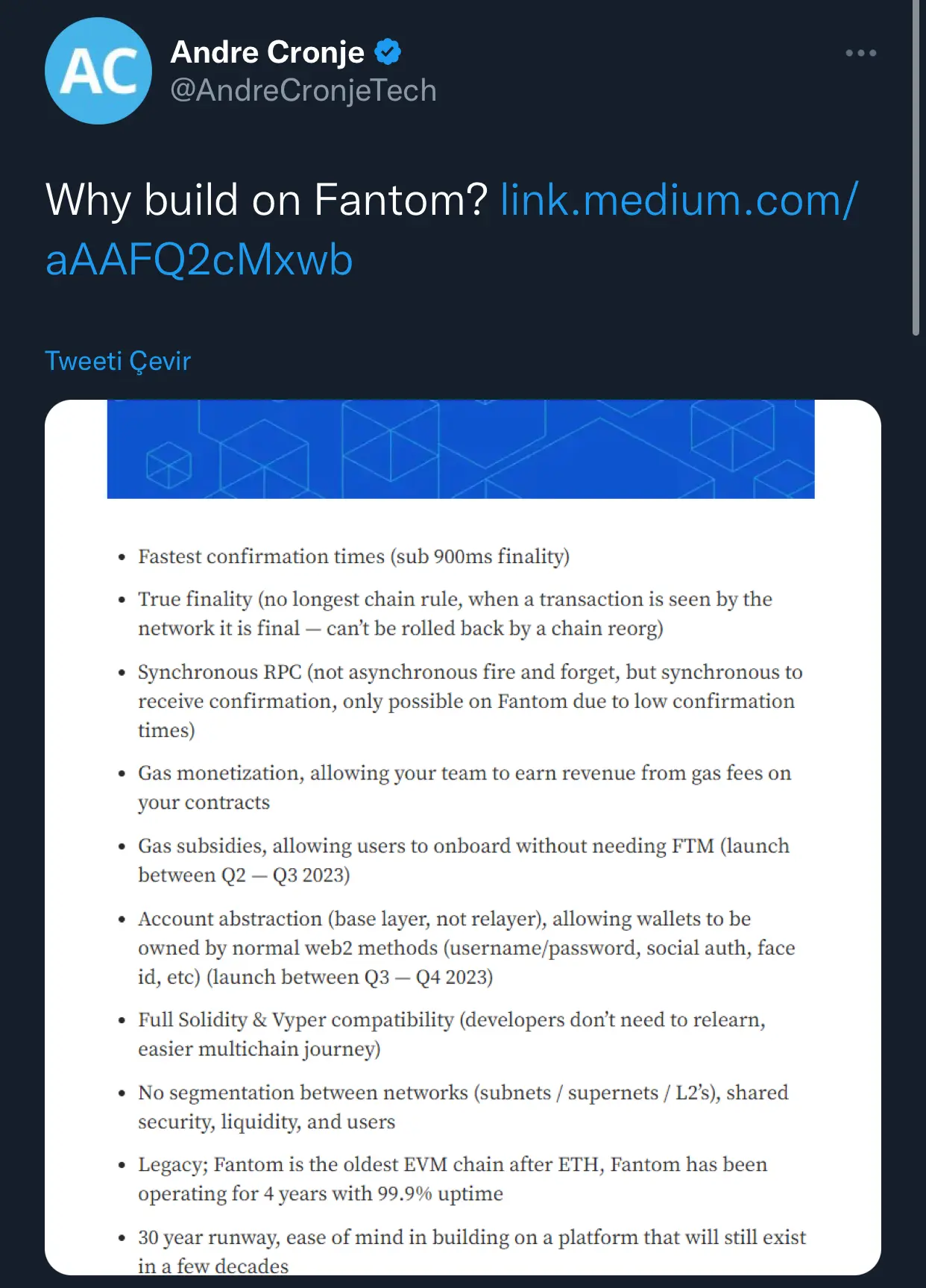Open the link.medium.com article link
Image resolution: width=926 pixels, height=1288 pixels.
[x=679, y=200]
